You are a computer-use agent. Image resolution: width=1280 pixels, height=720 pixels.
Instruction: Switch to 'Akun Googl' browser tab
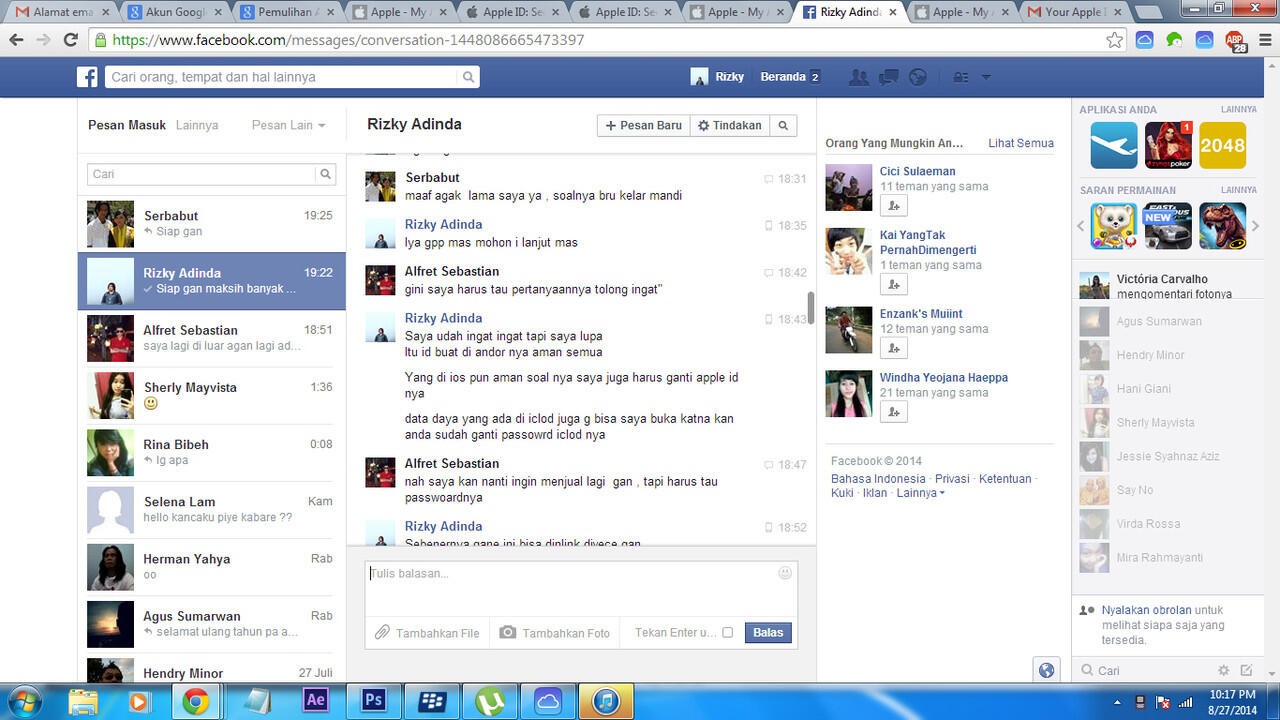[173, 12]
